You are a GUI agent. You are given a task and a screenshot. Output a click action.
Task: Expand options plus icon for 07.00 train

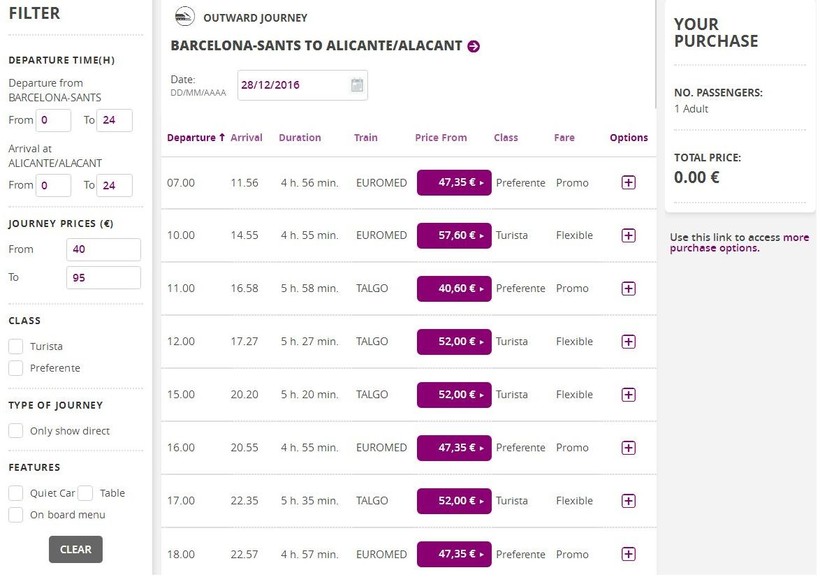pos(628,183)
